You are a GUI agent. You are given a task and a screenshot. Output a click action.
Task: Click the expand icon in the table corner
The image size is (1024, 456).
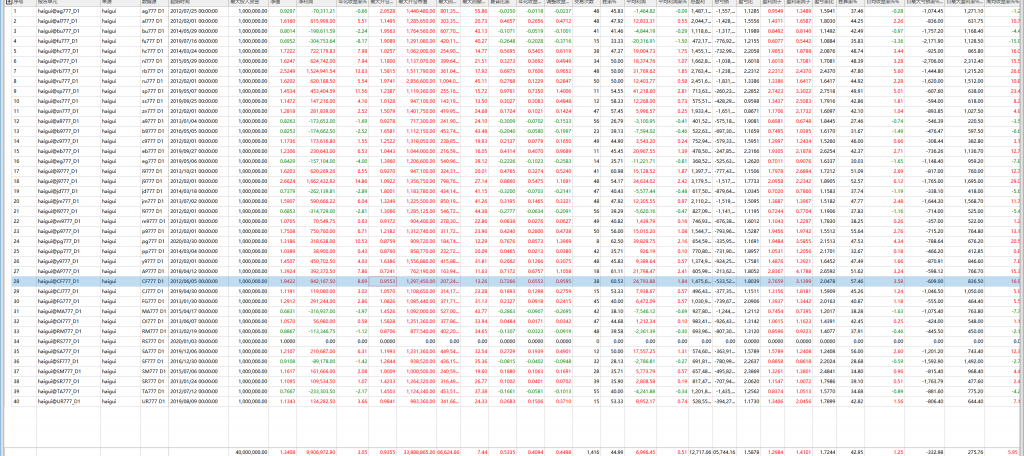(5, 4)
